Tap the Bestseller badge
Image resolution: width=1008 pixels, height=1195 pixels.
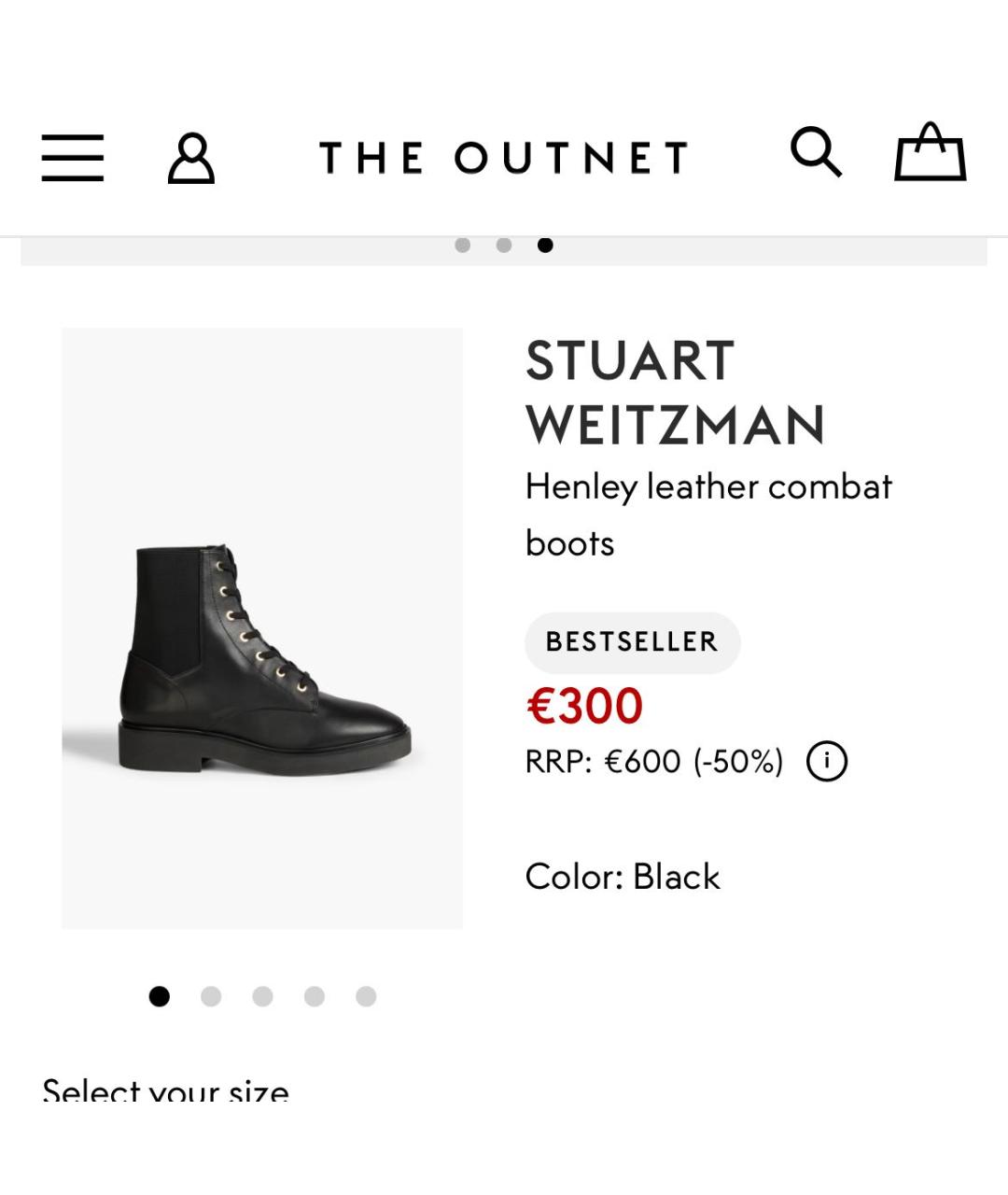click(x=633, y=642)
